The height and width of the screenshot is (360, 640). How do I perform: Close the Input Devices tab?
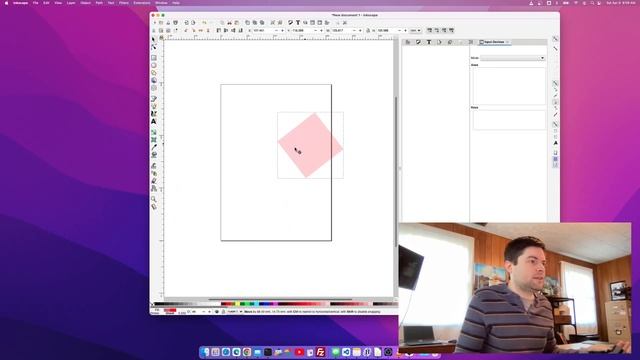pyautogui.click(x=507, y=42)
